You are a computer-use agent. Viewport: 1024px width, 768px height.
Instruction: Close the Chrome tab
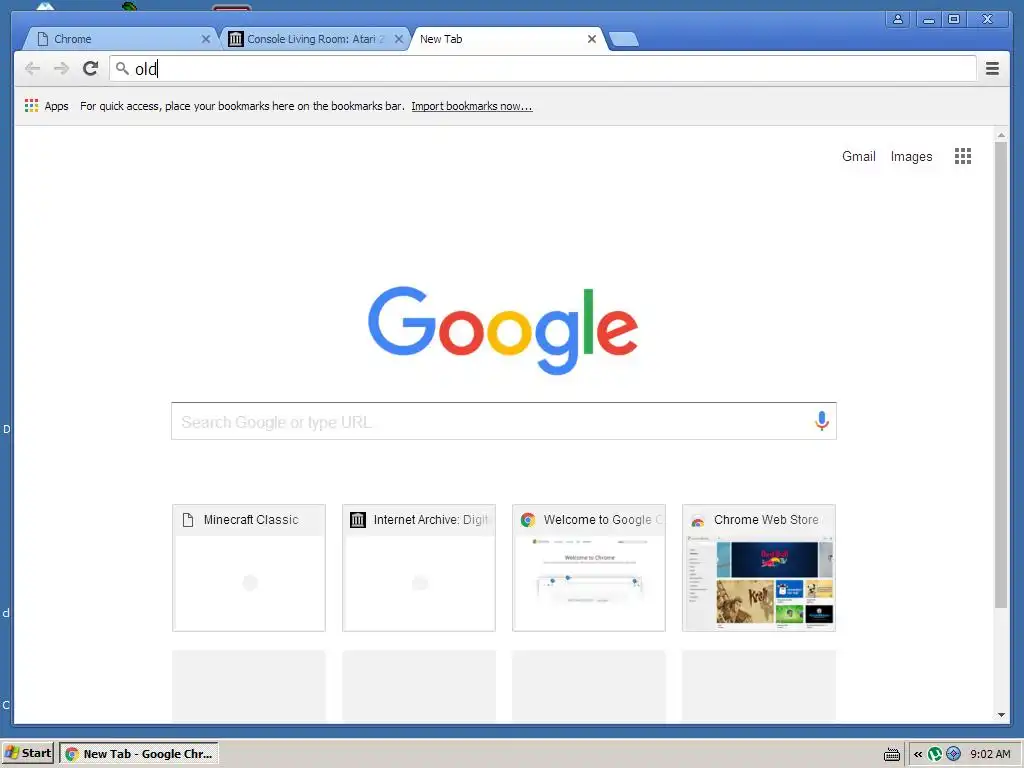(x=206, y=39)
